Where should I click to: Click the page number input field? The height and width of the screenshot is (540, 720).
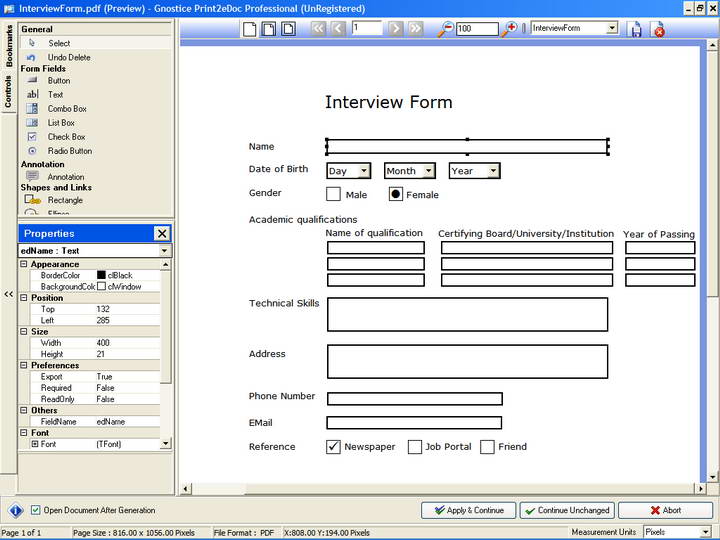(366, 28)
